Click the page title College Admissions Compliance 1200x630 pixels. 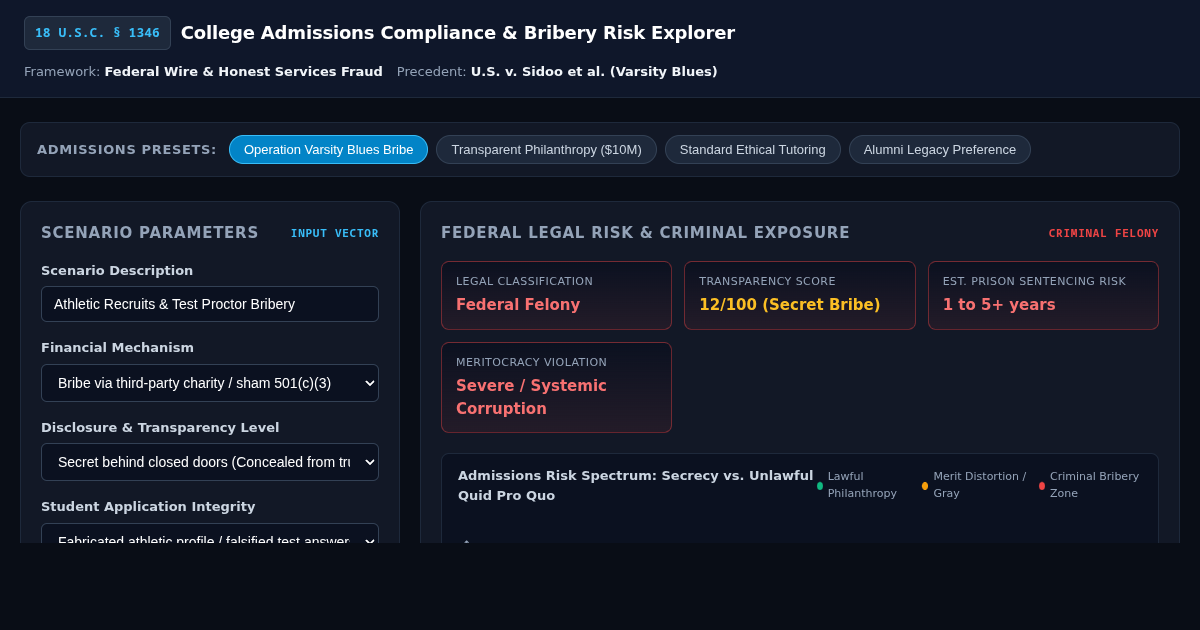pos(458,33)
